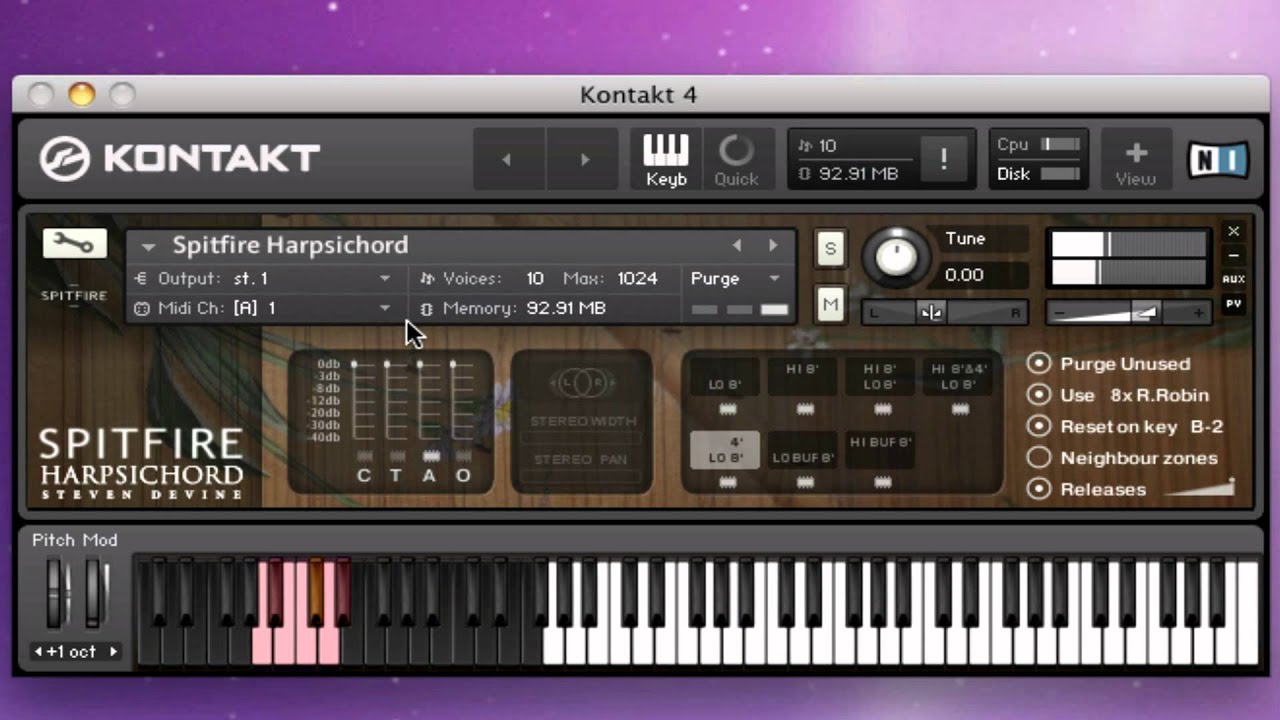Enable the Neighbour zones option
This screenshot has height=720, width=1280.
1039,458
